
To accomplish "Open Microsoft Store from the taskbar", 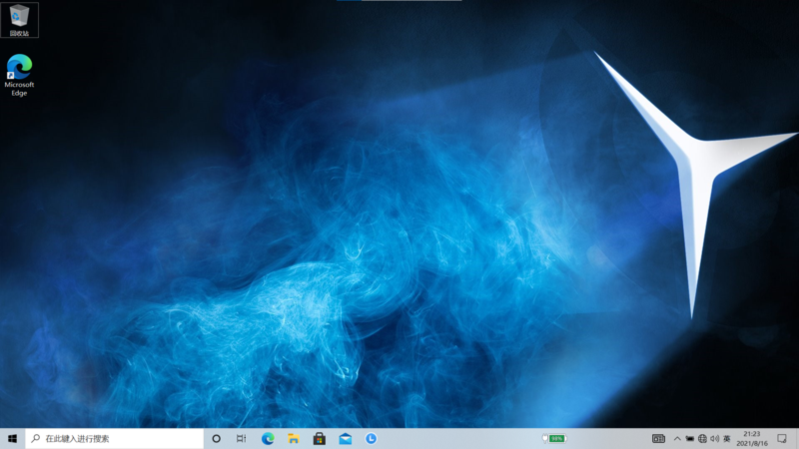I will pyautogui.click(x=319, y=439).
